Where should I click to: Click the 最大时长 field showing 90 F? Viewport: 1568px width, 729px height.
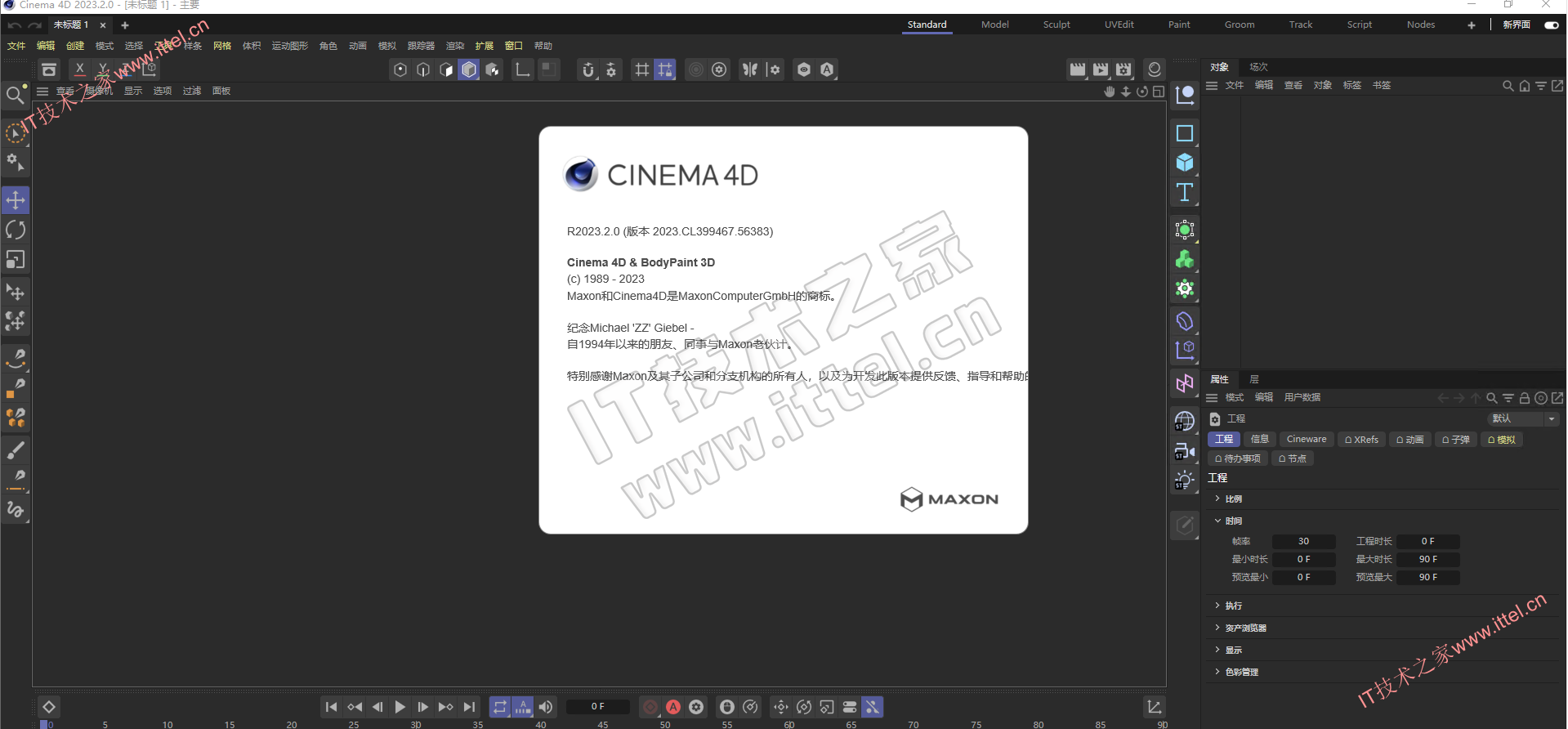pos(1427,560)
